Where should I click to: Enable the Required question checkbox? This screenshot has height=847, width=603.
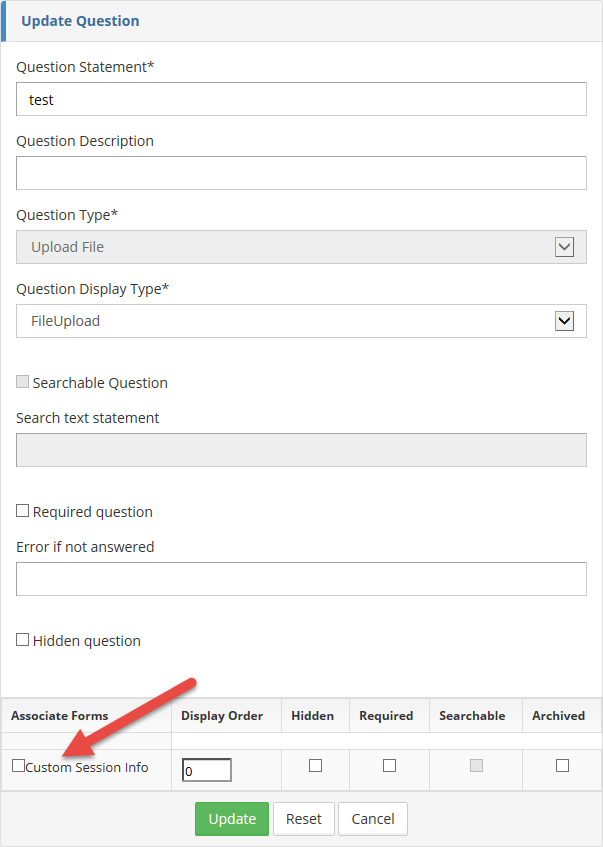23,511
